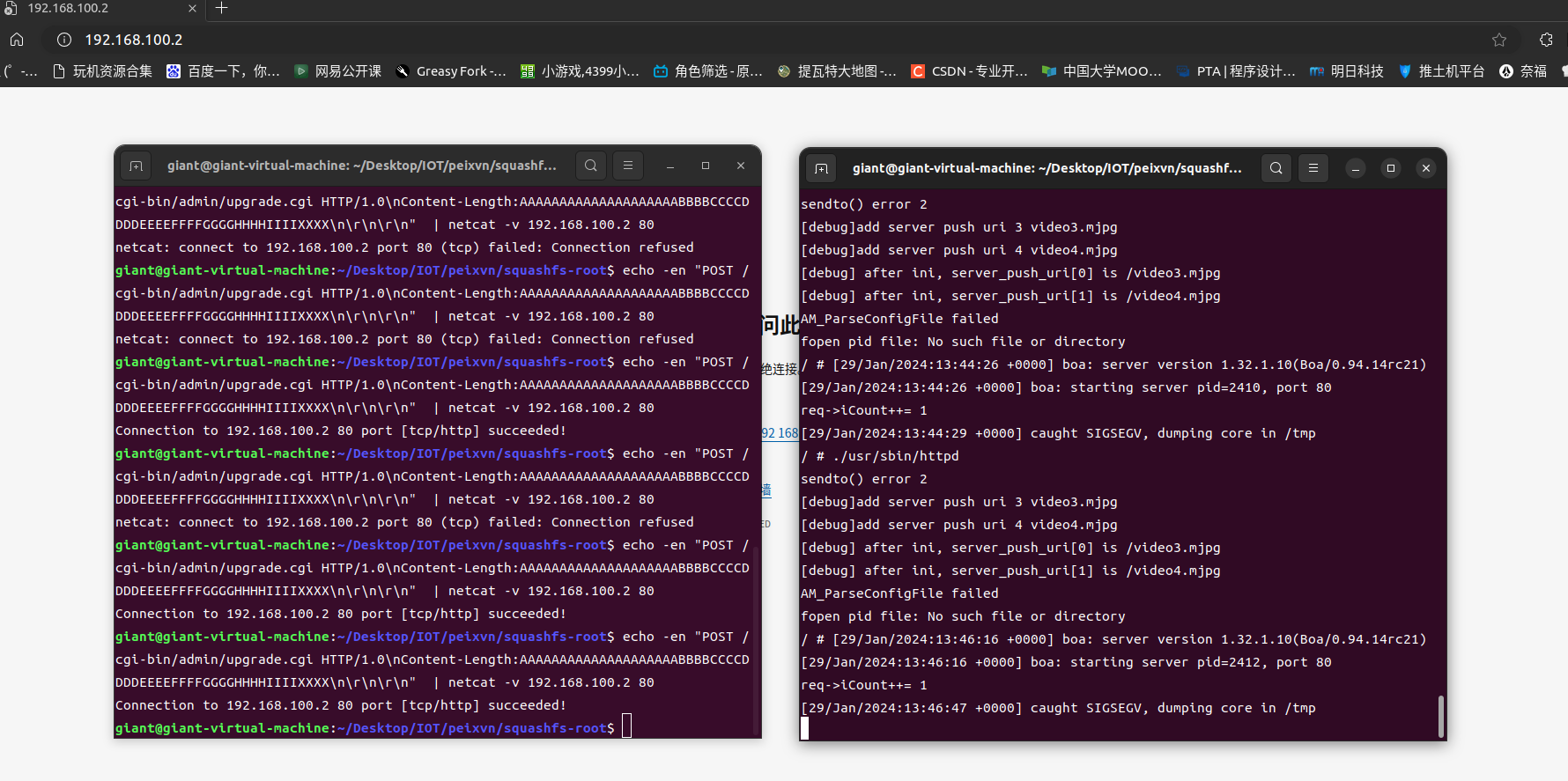Minimize the left terminal window
Screen dimensions: 1568x781
coord(670,166)
